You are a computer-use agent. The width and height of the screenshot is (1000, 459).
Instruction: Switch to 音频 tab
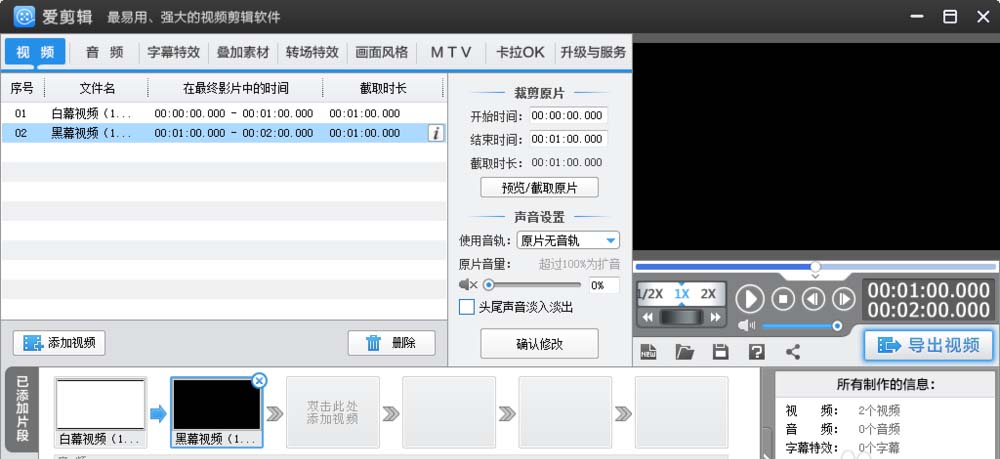tap(105, 52)
